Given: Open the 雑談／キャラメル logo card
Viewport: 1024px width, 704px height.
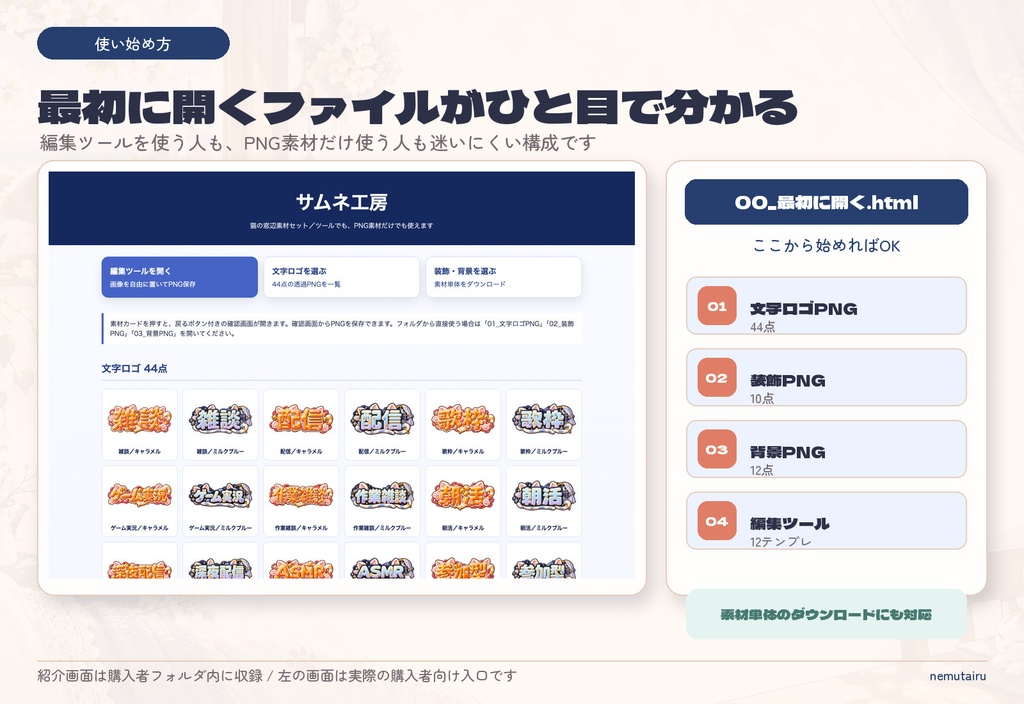Looking at the screenshot, I should click(140, 424).
